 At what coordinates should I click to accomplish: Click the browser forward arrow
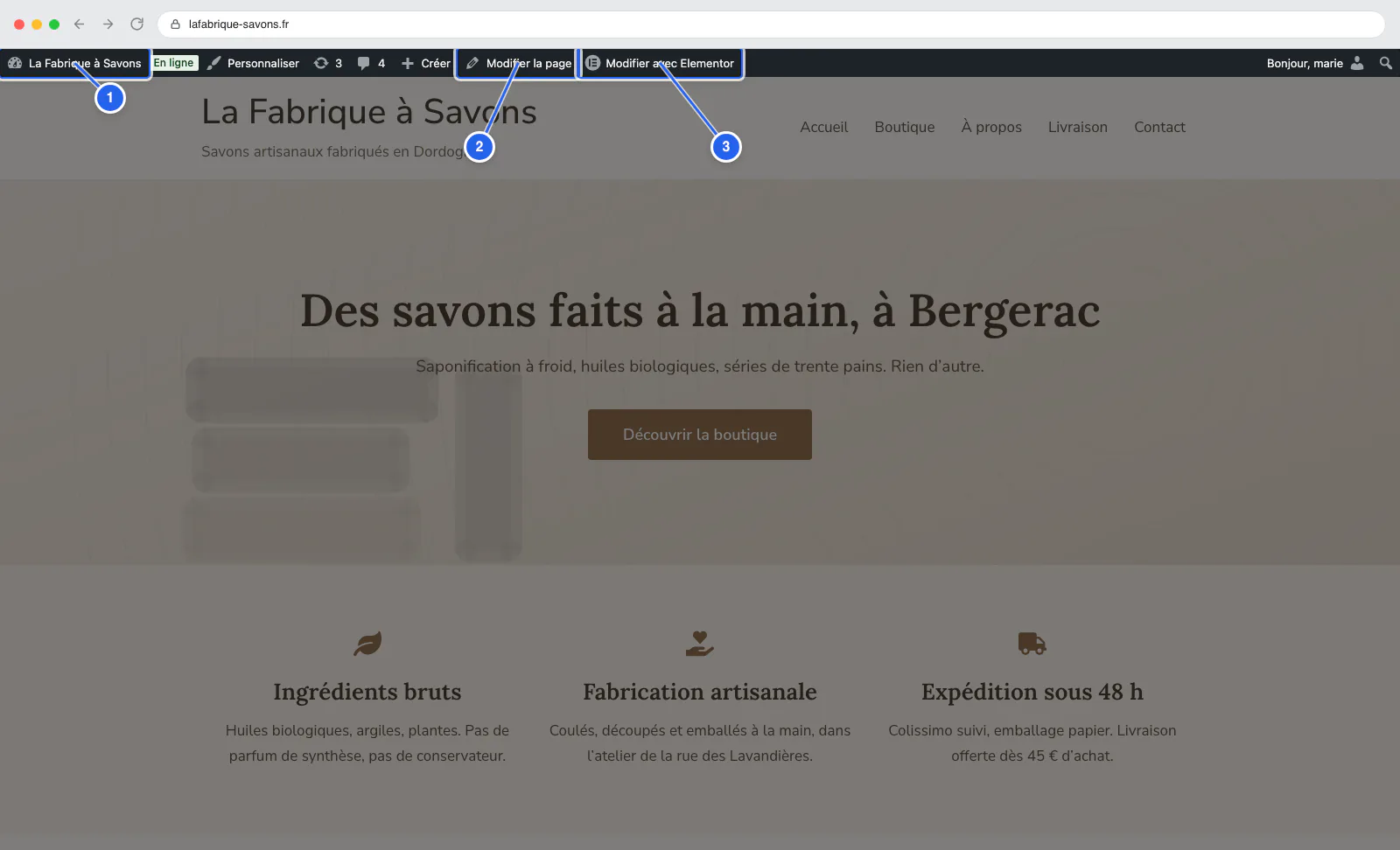tap(108, 24)
